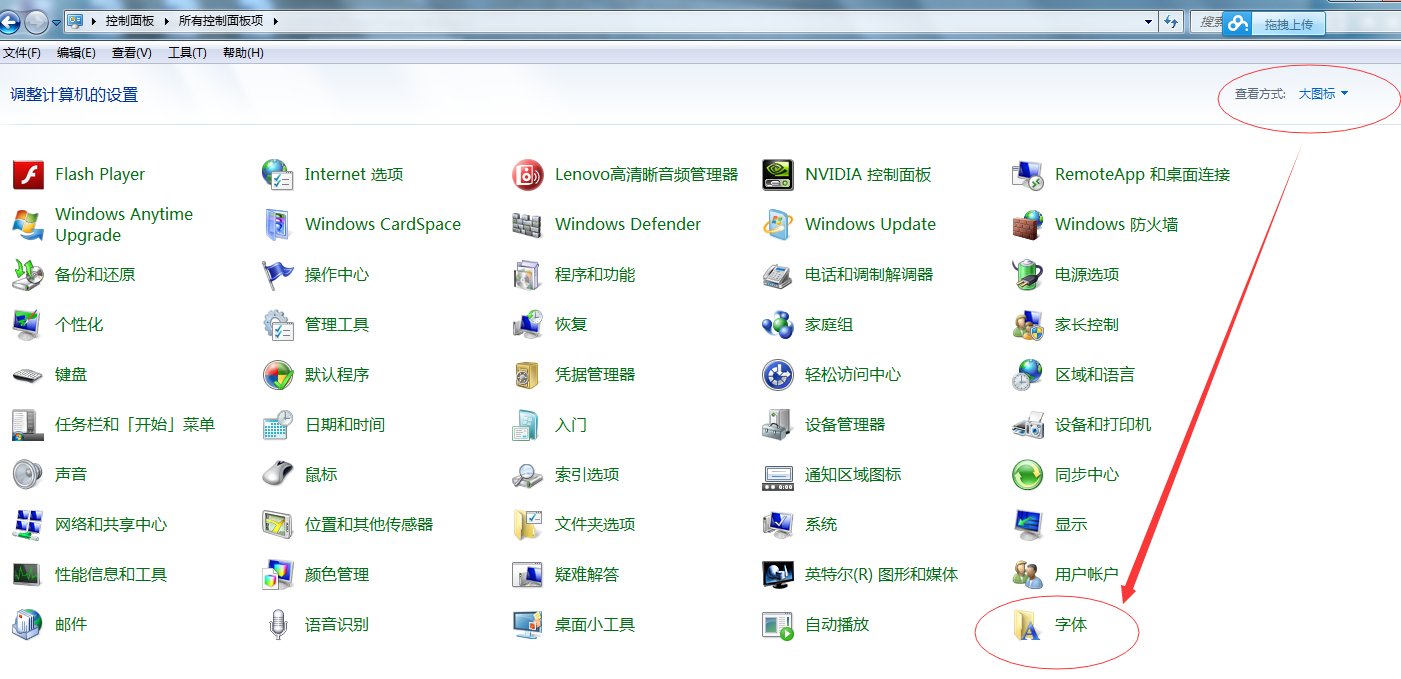Open the NVIDIA 控制面板
This screenshot has height=679, width=1401.
[x=867, y=173]
